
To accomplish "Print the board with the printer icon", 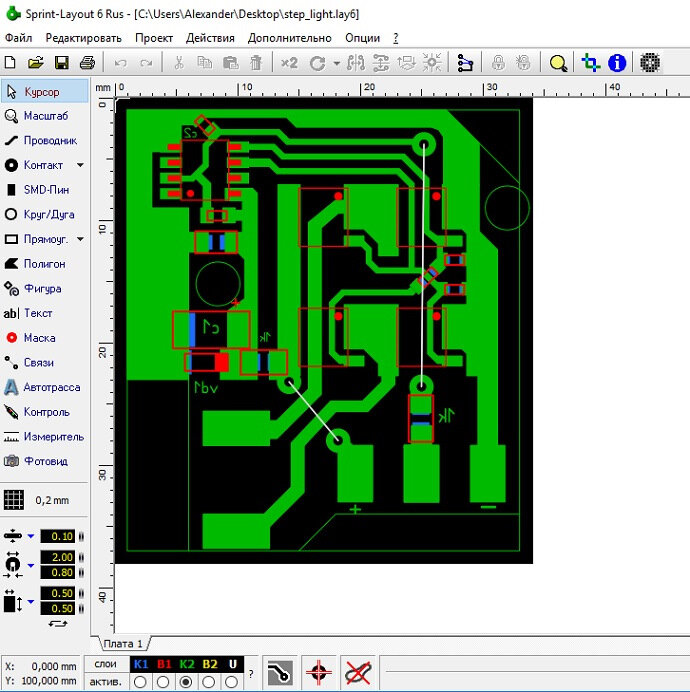I will coord(87,62).
